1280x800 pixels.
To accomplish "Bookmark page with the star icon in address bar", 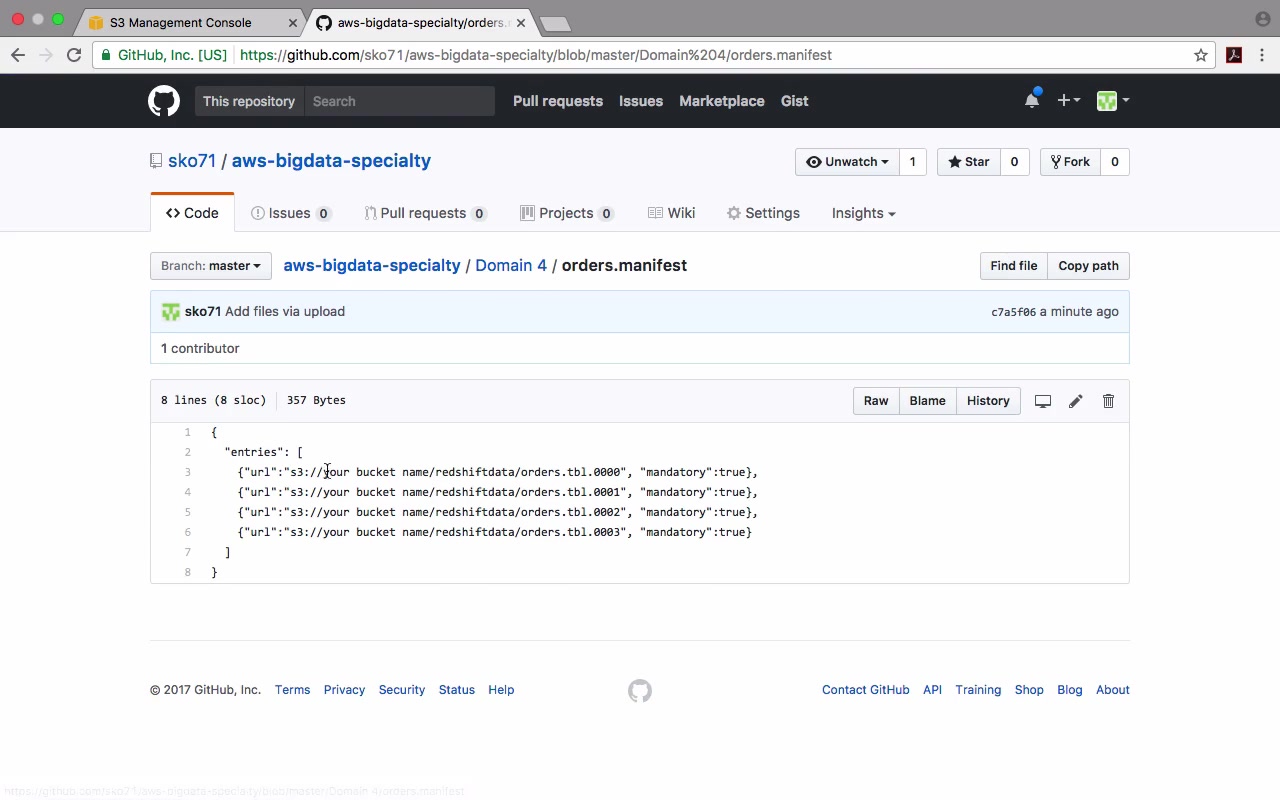I will click(1201, 55).
